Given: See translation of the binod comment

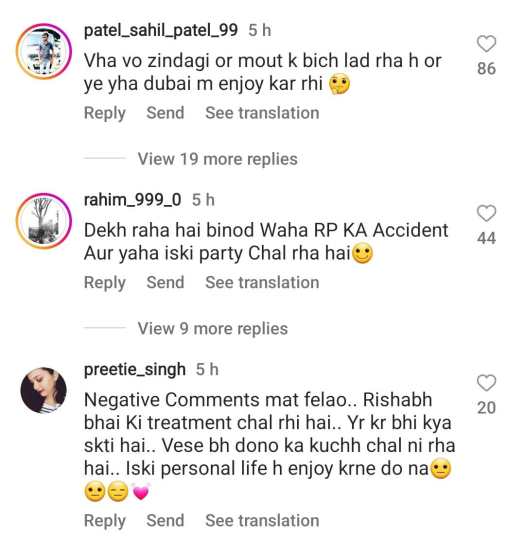Looking at the screenshot, I should coord(262,282).
